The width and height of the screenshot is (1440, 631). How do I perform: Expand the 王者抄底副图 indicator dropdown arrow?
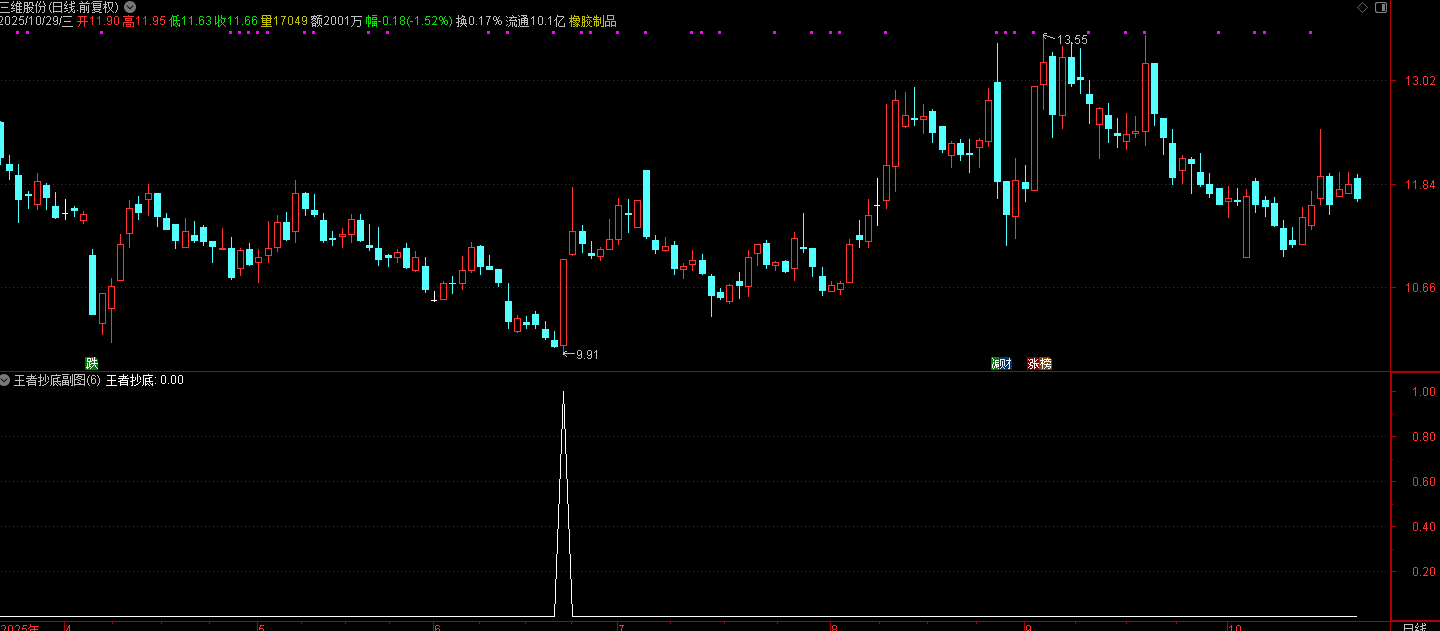(x=5, y=380)
